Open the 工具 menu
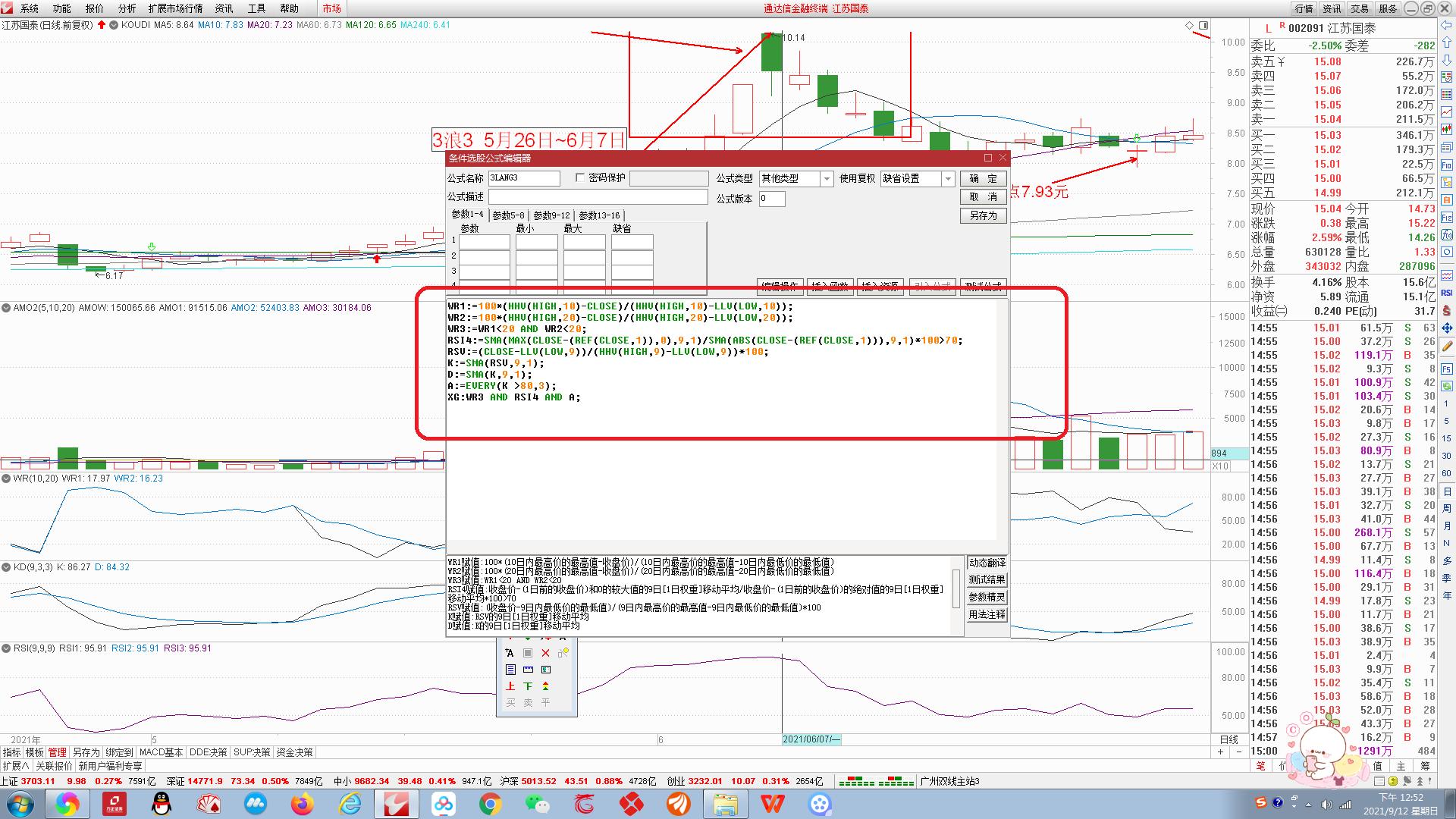 pos(256,8)
